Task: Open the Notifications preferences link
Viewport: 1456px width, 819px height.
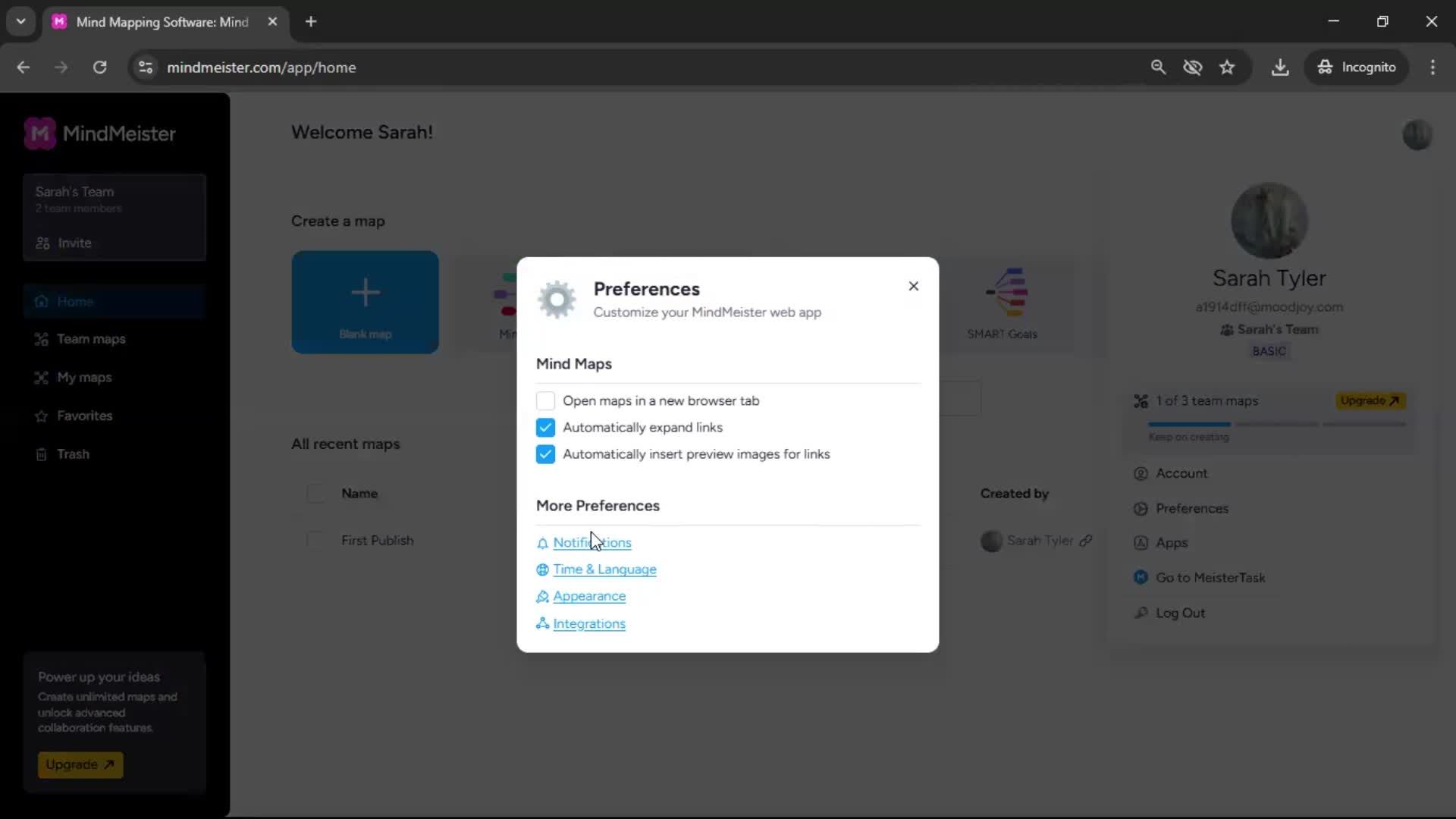Action: (591, 542)
